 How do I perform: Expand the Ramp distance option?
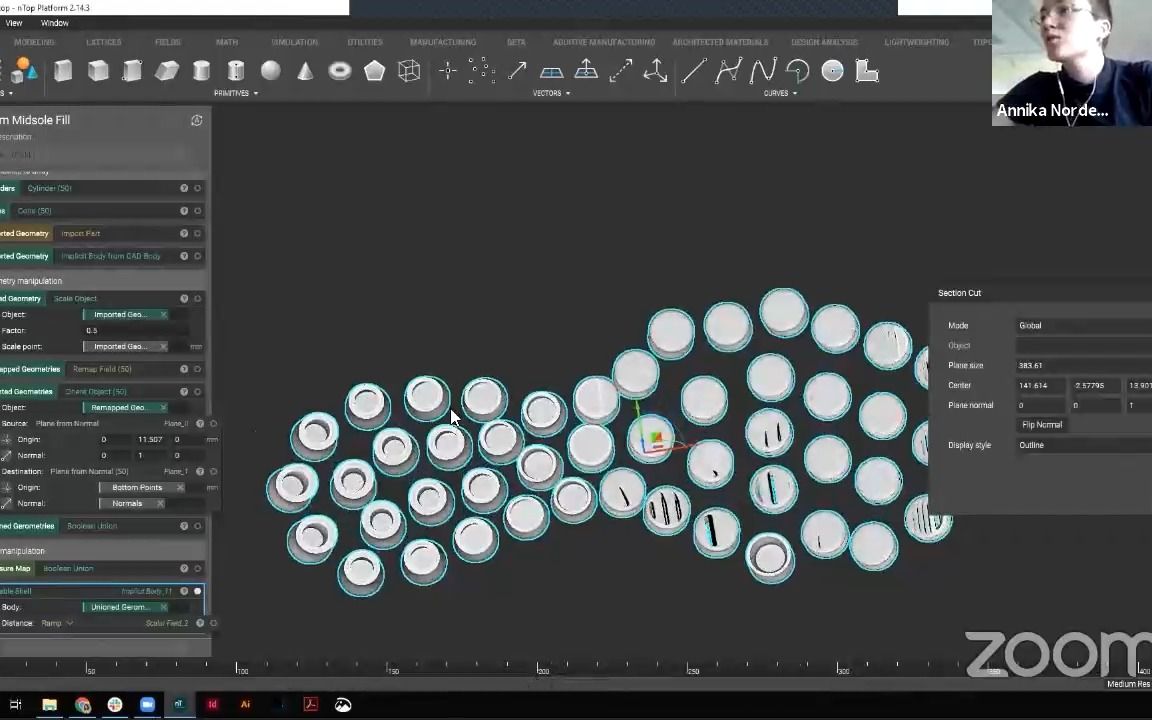(x=70, y=623)
